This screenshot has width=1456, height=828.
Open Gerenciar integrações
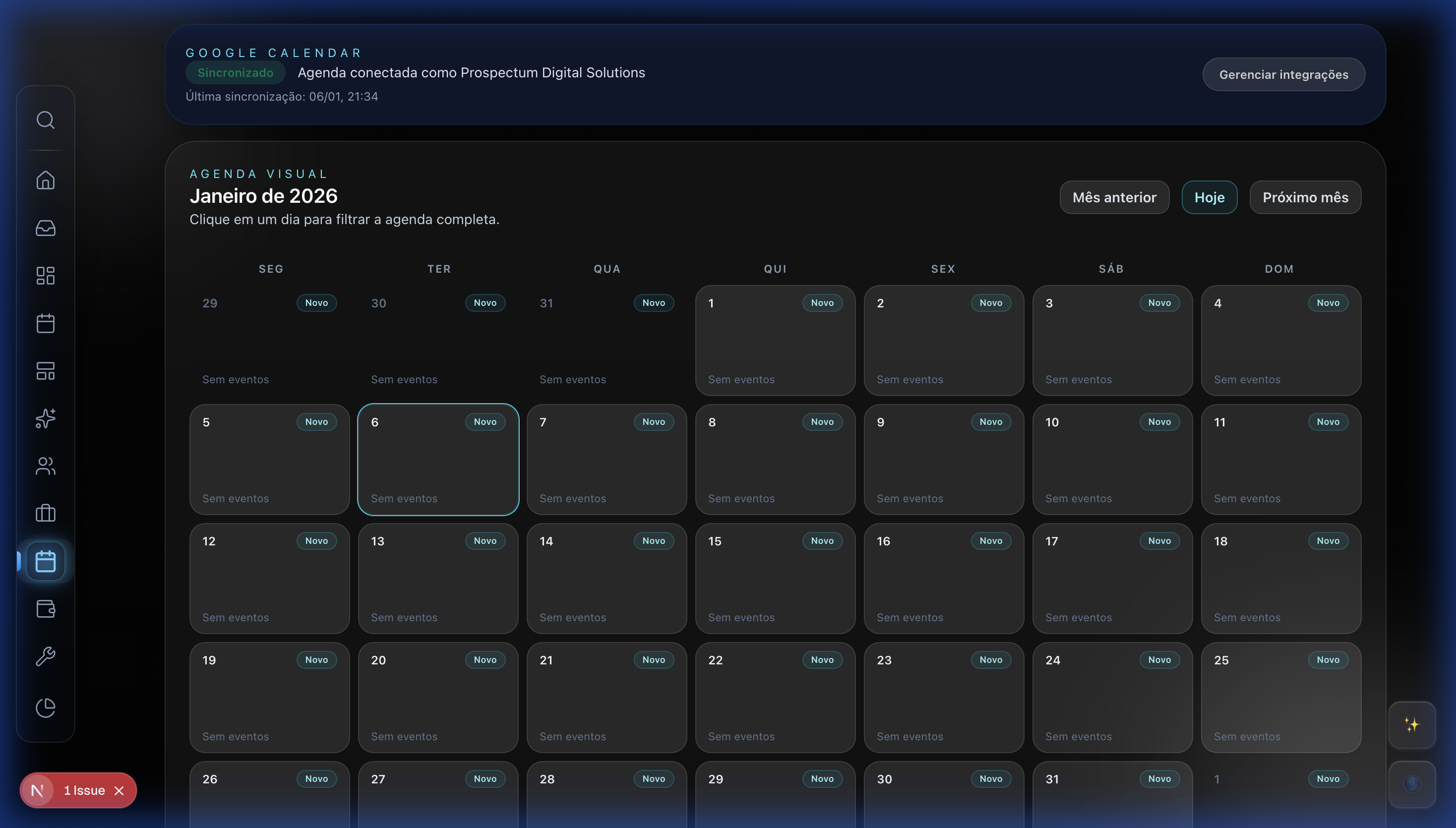point(1283,74)
